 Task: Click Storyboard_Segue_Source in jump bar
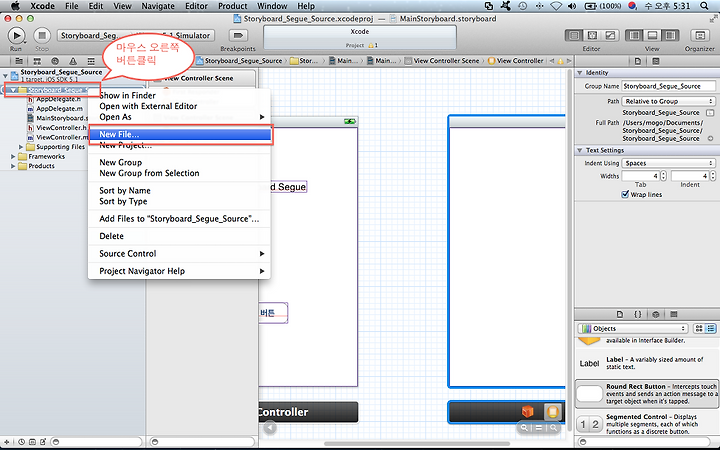pyautogui.click(x=239, y=61)
